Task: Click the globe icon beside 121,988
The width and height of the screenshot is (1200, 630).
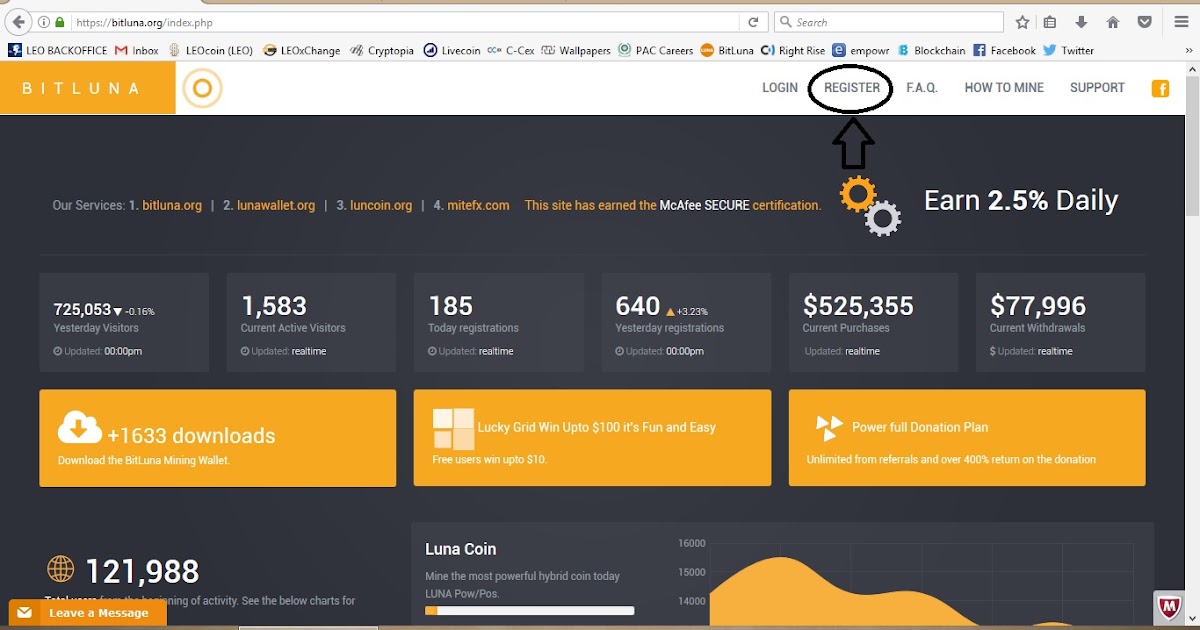Action: 61,569
